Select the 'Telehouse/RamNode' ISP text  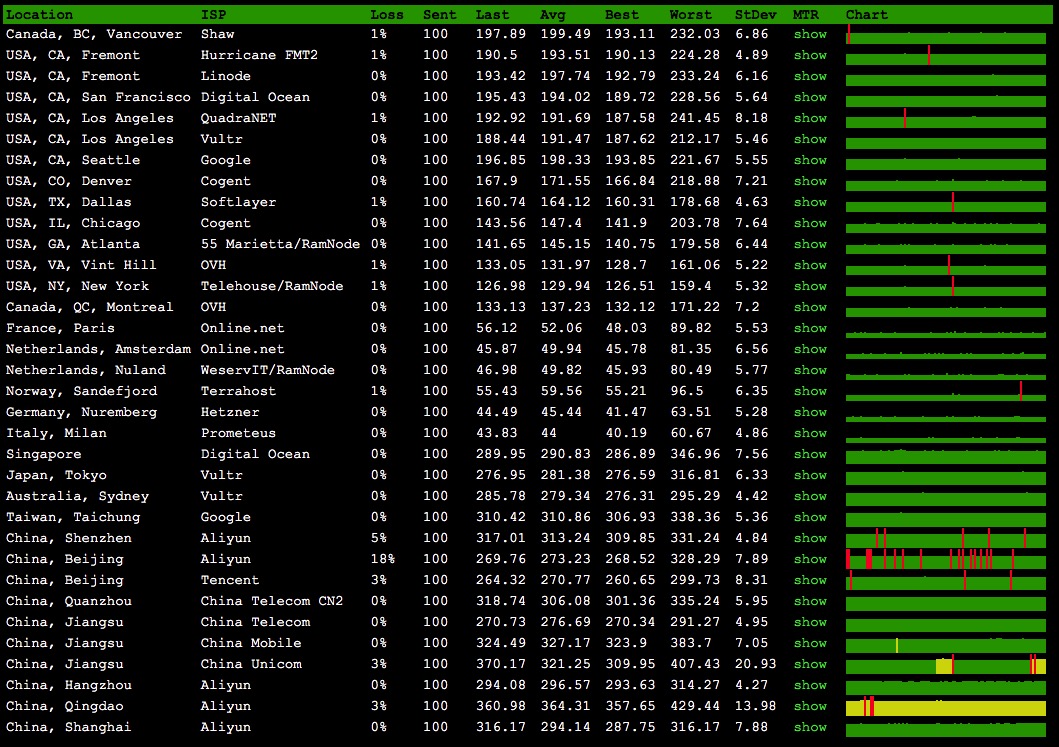pyautogui.click(x=272, y=286)
